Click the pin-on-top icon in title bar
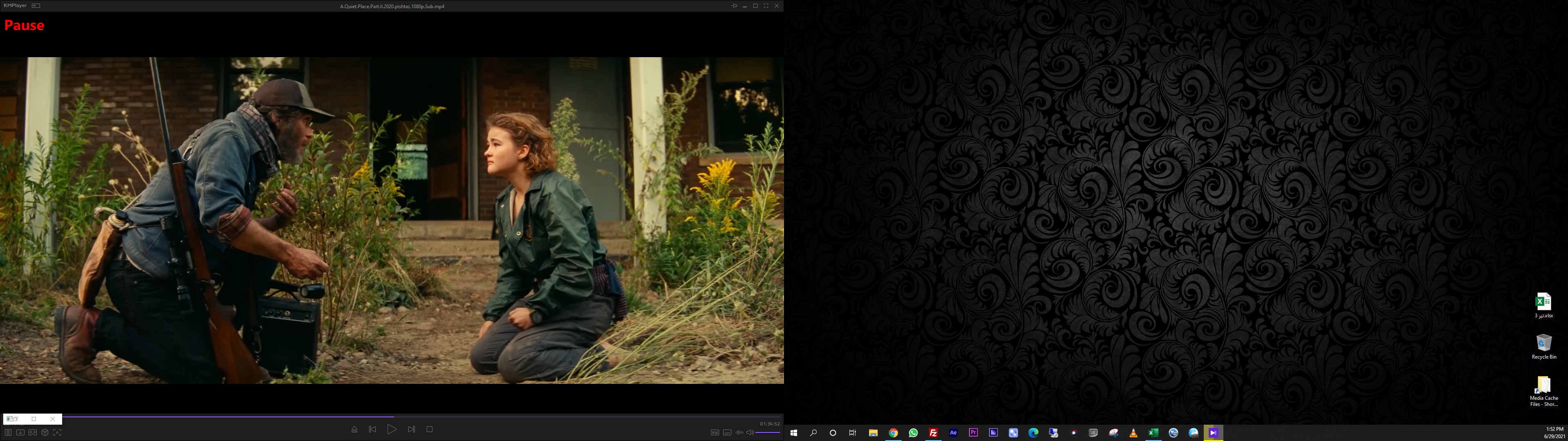 tap(734, 5)
